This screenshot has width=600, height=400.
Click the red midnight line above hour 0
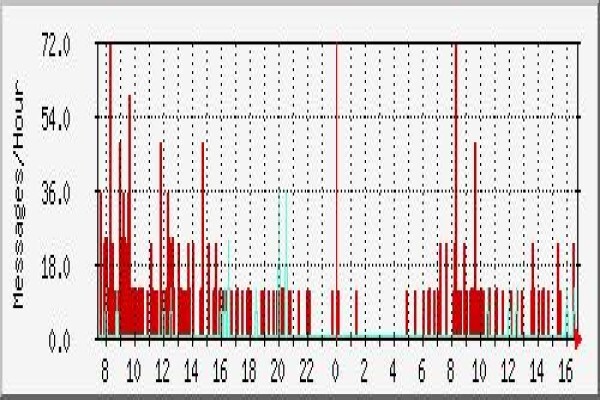click(x=337, y=191)
